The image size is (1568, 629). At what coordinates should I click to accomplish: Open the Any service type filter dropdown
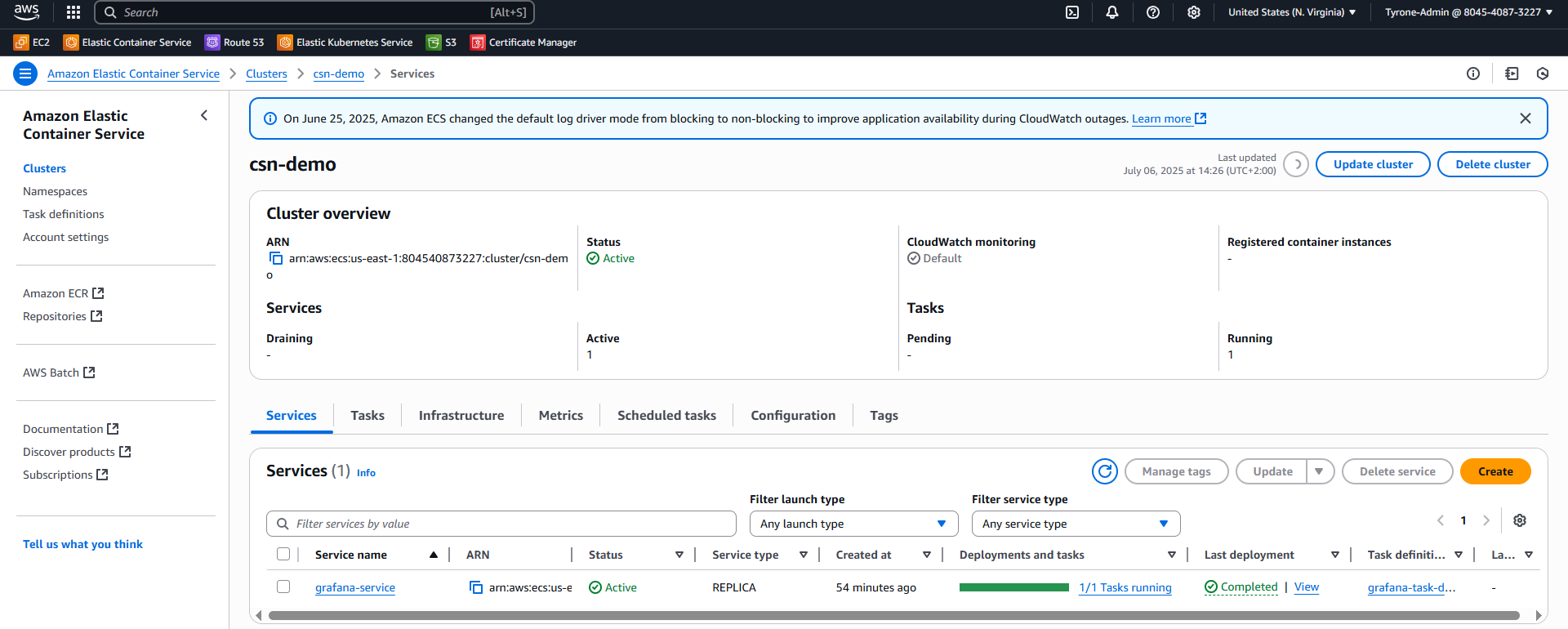(1076, 524)
